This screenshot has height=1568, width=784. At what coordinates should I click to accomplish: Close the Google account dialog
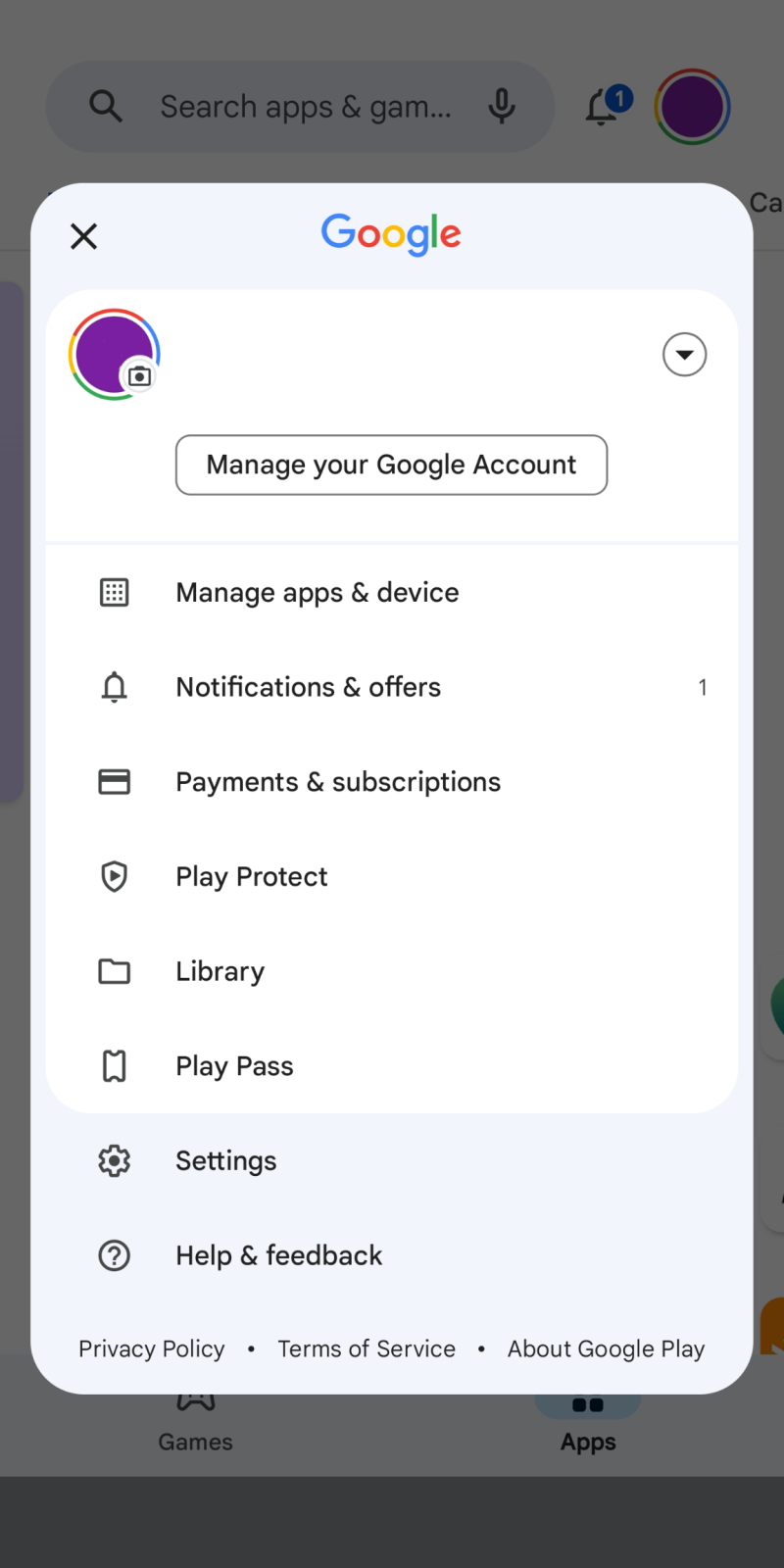click(x=84, y=236)
